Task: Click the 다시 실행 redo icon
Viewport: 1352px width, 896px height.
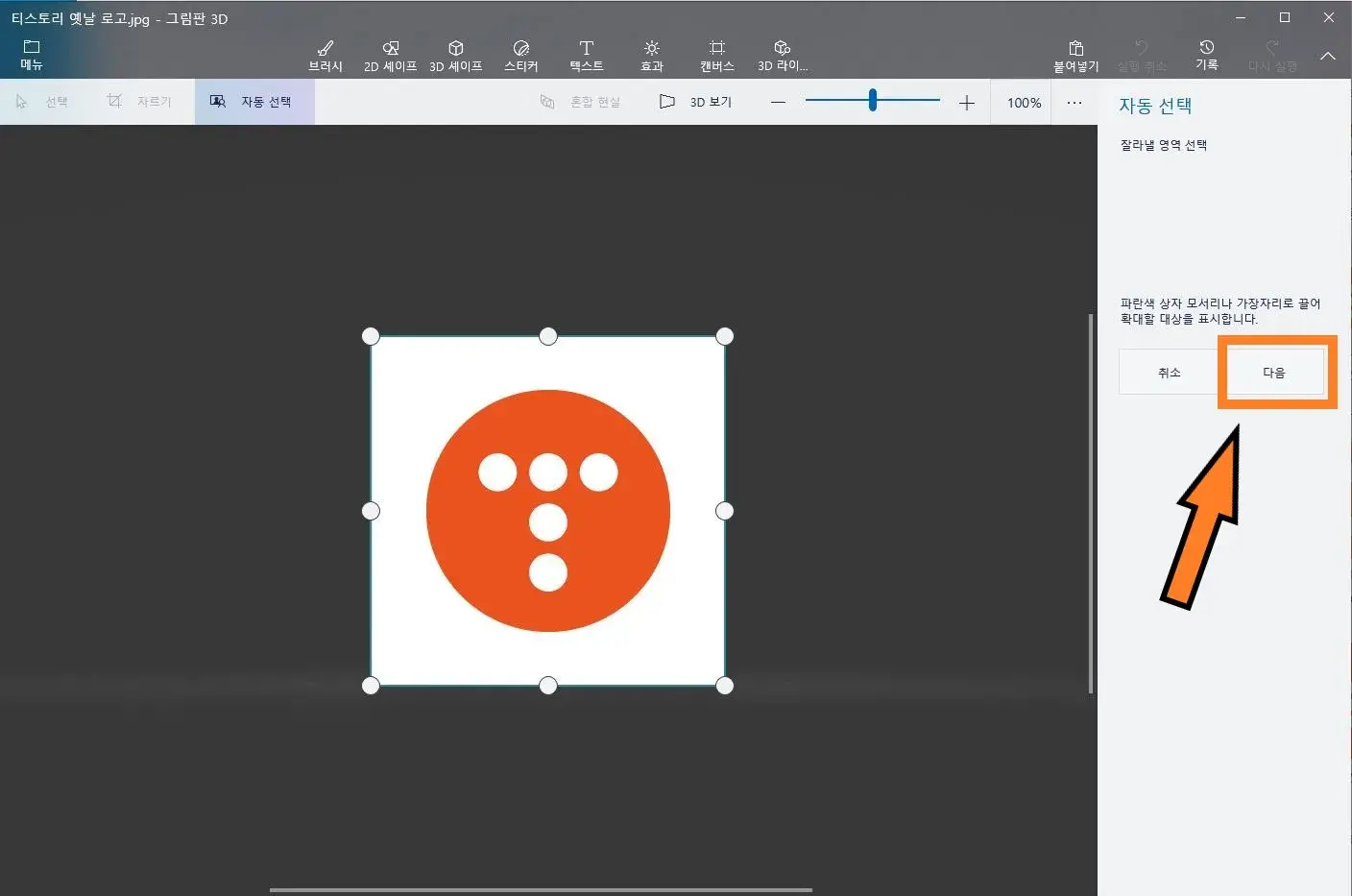Action: coord(1272,56)
